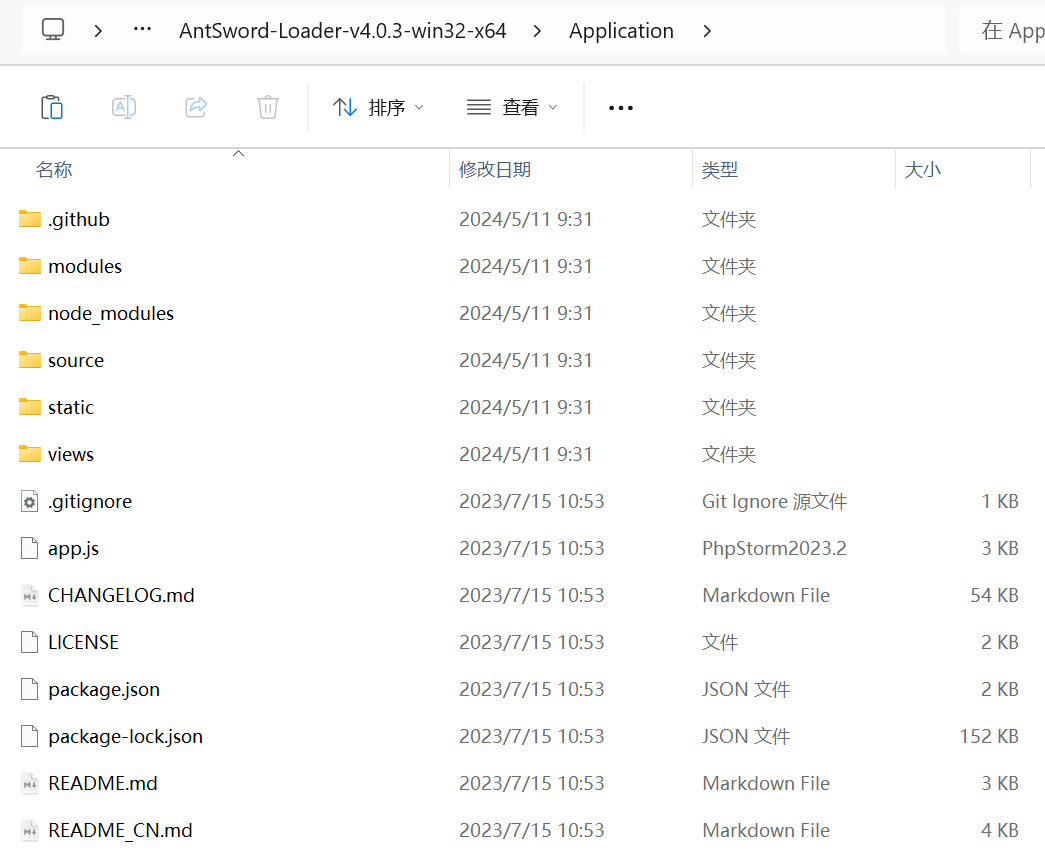
Task: Click the PhpStorm2023.2 type cell
Action: coord(774,549)
